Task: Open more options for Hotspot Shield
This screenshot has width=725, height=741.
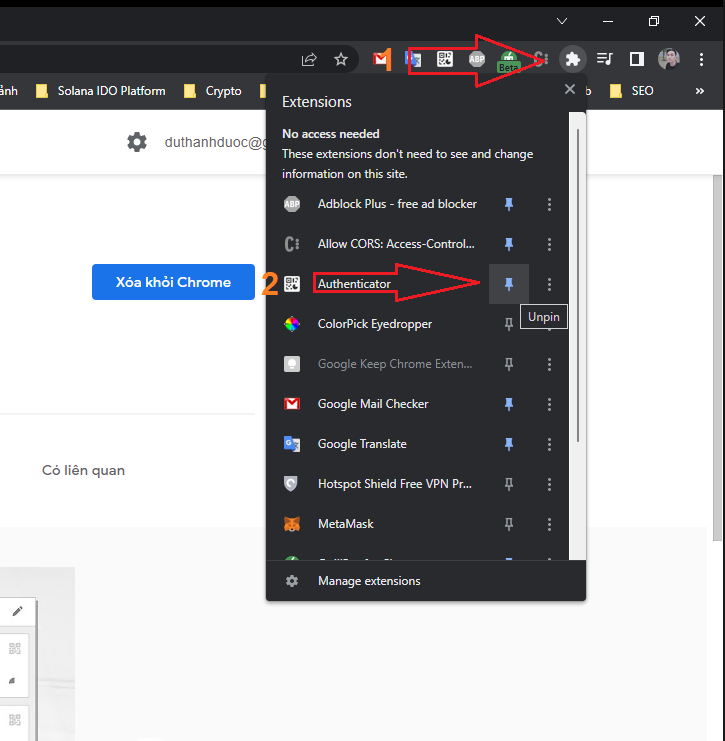Action: (x=549, y=484)
